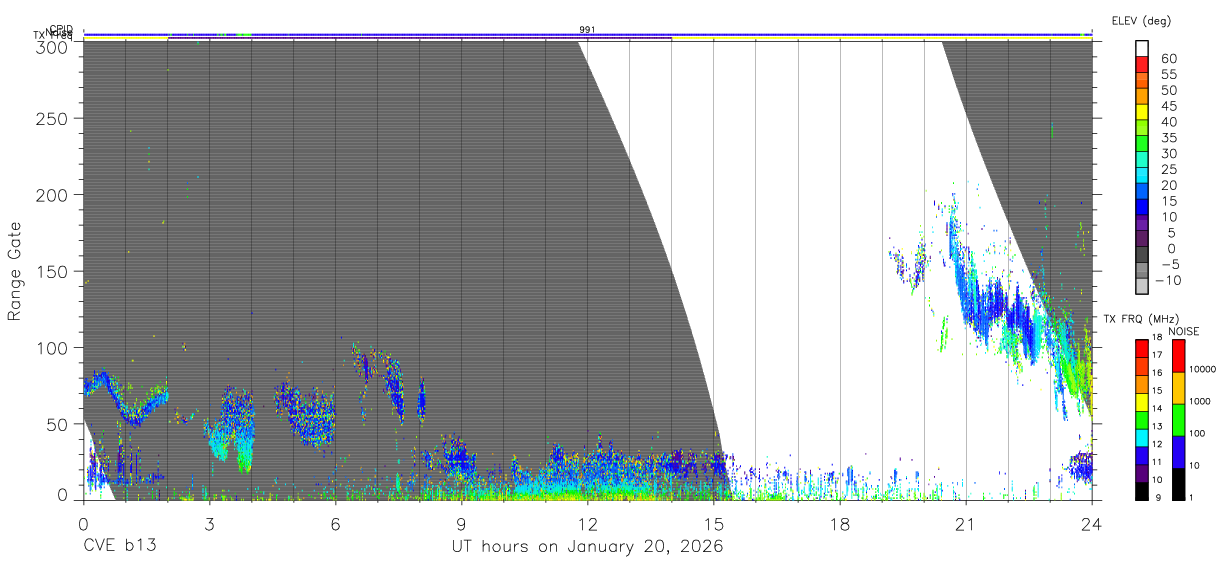The width and height of the screenshot is (1228, 567).
Task: Click the '40' label on the ELEV scale
Action: point(1168,122)
